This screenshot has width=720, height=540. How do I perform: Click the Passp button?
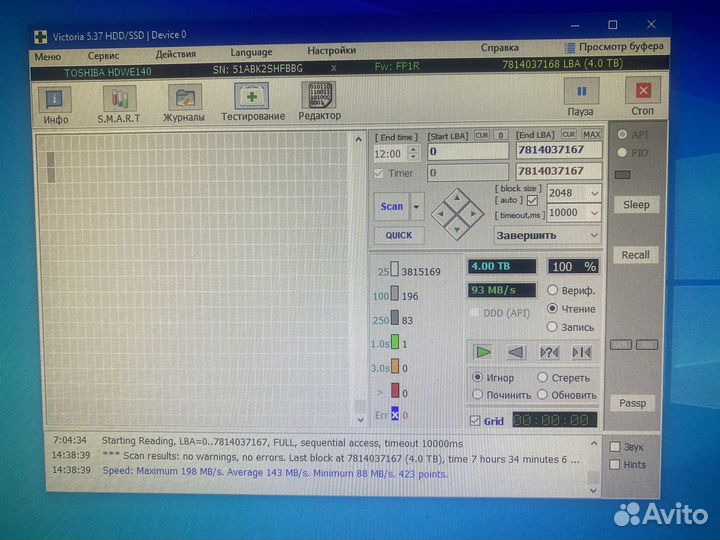coord(633,403)
